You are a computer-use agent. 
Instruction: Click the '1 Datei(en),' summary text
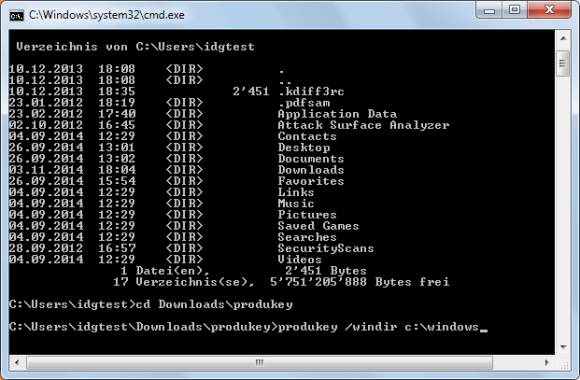[x=165, y=271]
